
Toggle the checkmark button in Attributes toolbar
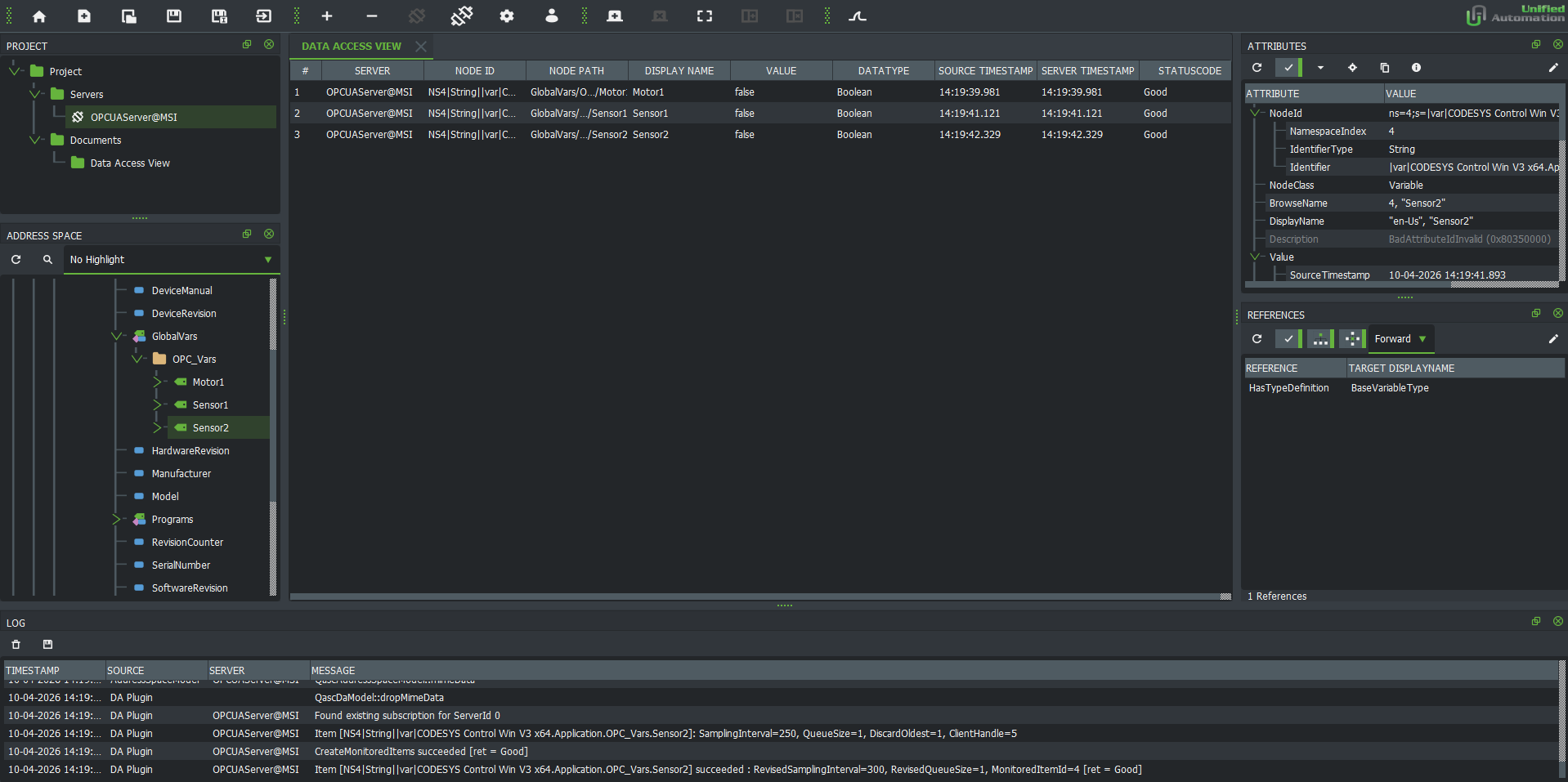click(1288, 68)
